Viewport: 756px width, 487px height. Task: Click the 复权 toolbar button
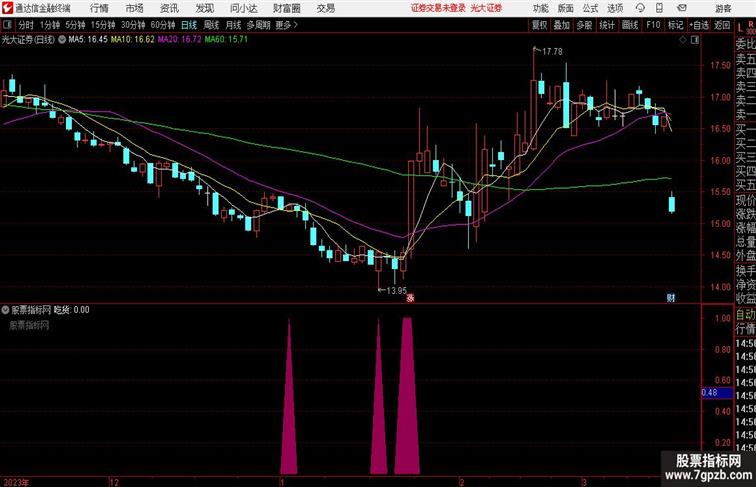539,25
